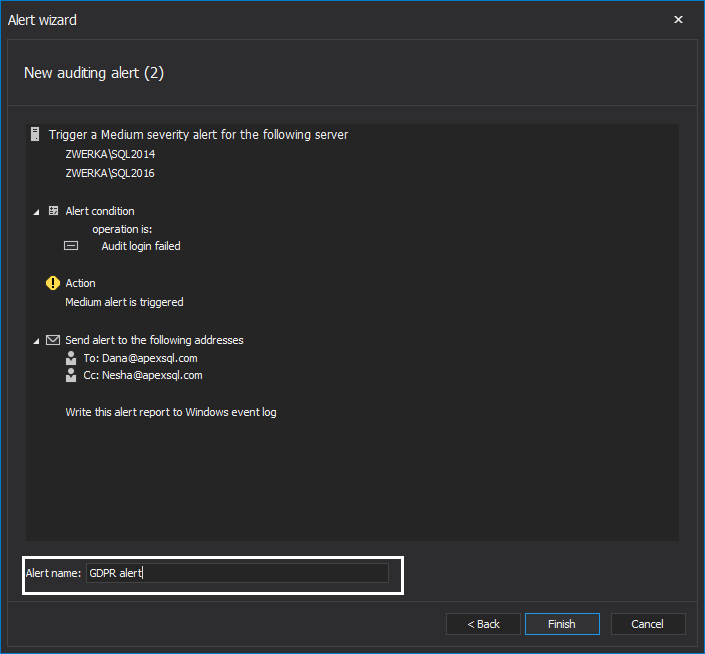The height and width of the screenshot is (654, 705).
Task: Click the envelope icon for Send alert
Action: pyautogui.click(x=53, y=340)
